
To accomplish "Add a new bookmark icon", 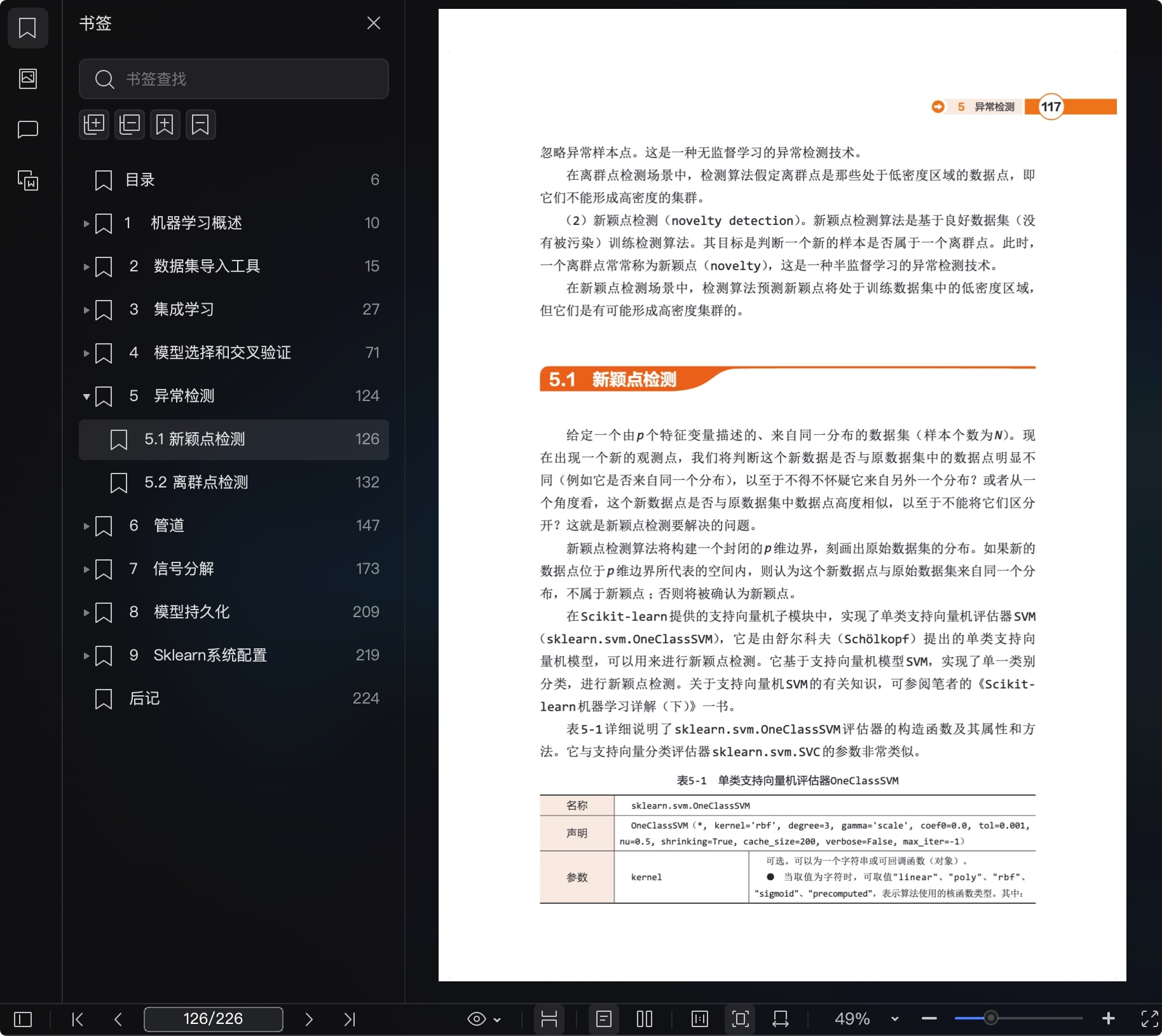I will pos(165,124).
